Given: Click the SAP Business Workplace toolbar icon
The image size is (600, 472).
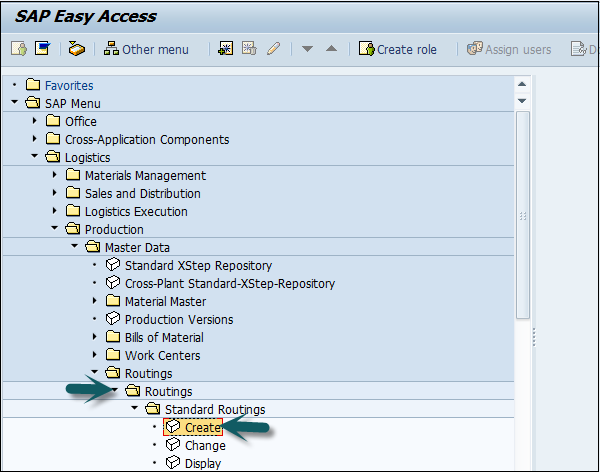Looking at the screenshot, I should coord(77,49).
